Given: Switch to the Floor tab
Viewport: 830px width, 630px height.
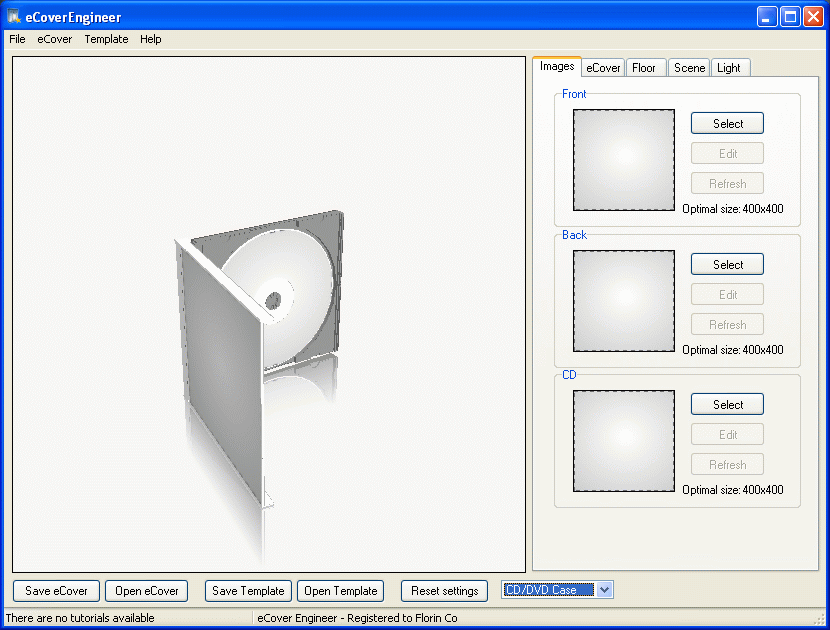Looking at the screenshot, I should pos(645,67).
